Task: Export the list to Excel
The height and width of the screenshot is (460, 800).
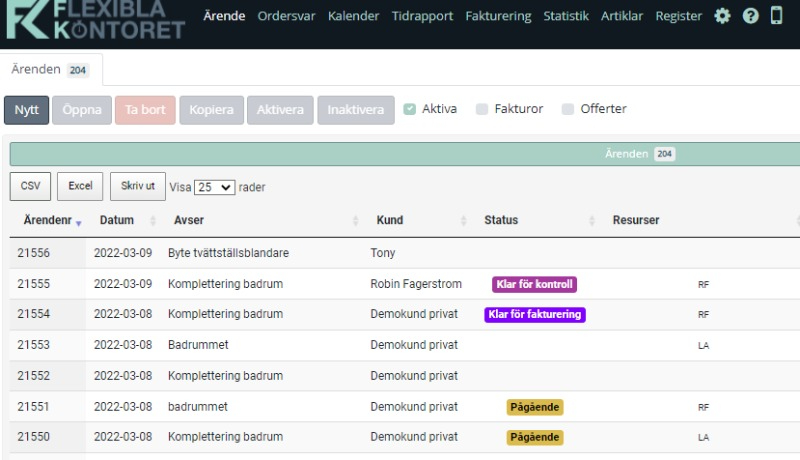Action: coord(80,186)
